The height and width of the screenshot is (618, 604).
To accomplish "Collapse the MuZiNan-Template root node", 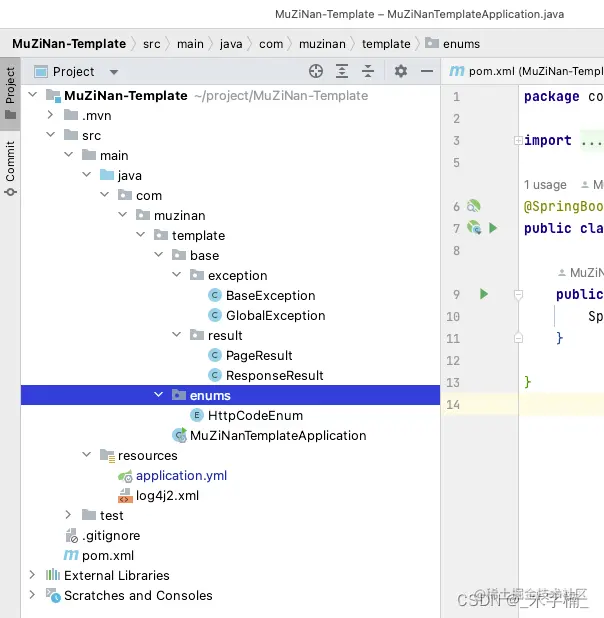I will tap(33, 95).
